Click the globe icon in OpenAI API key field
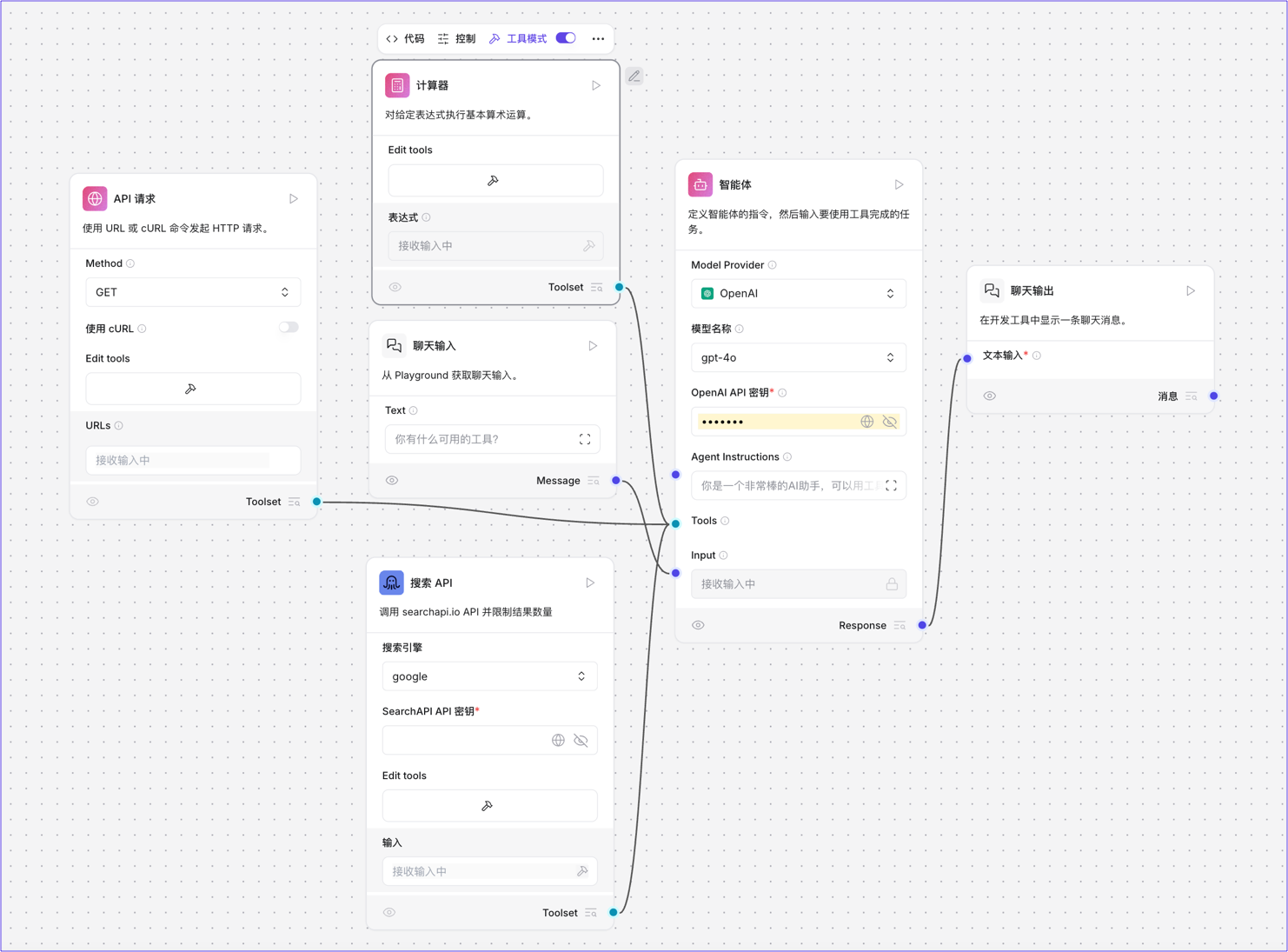The width and height of the screenshot is (1288, 952). [x=866, y=422]
